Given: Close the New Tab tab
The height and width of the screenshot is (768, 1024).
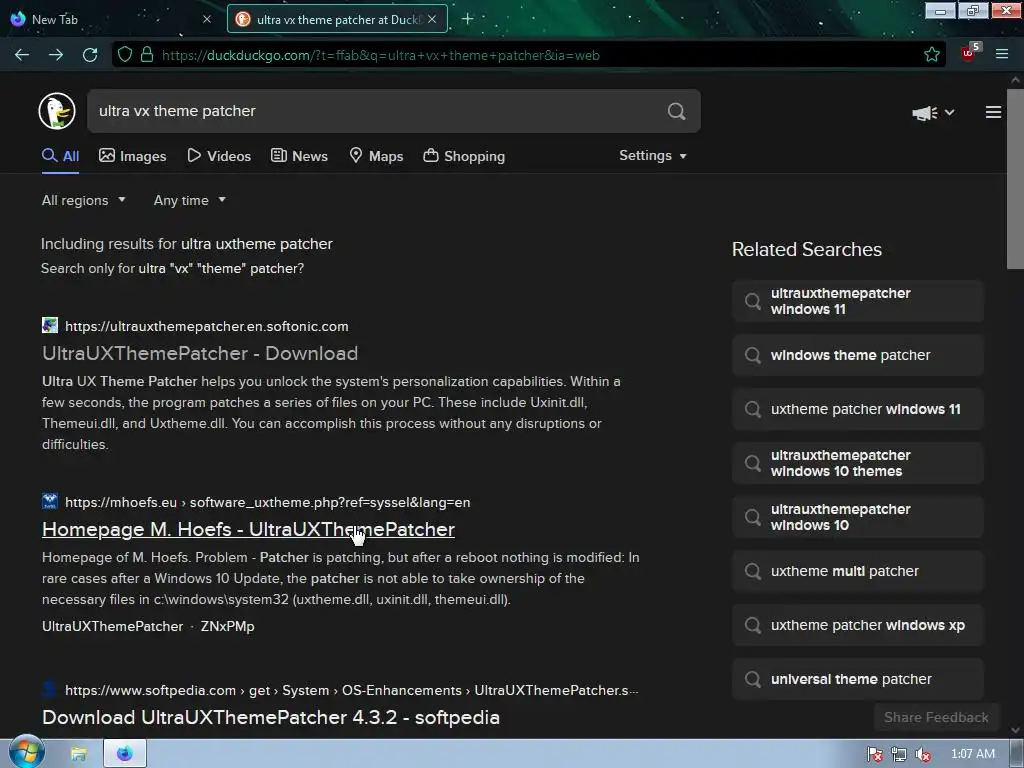Looking at the screenshot, I should tap(206, 19).
